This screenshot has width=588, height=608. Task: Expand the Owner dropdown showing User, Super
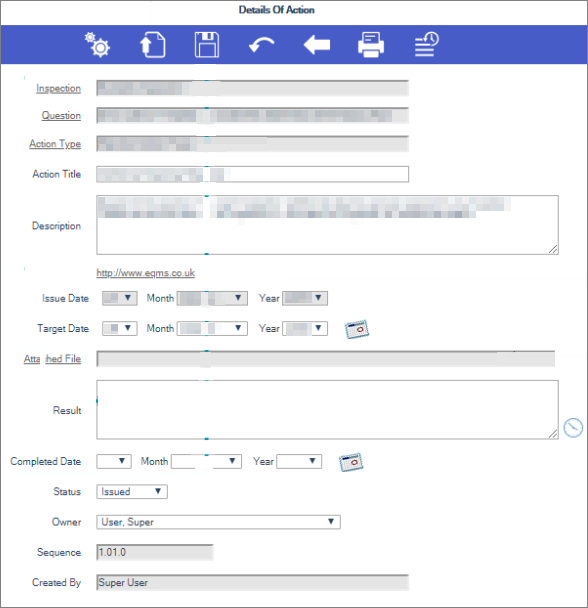click(x=218, y=522)
